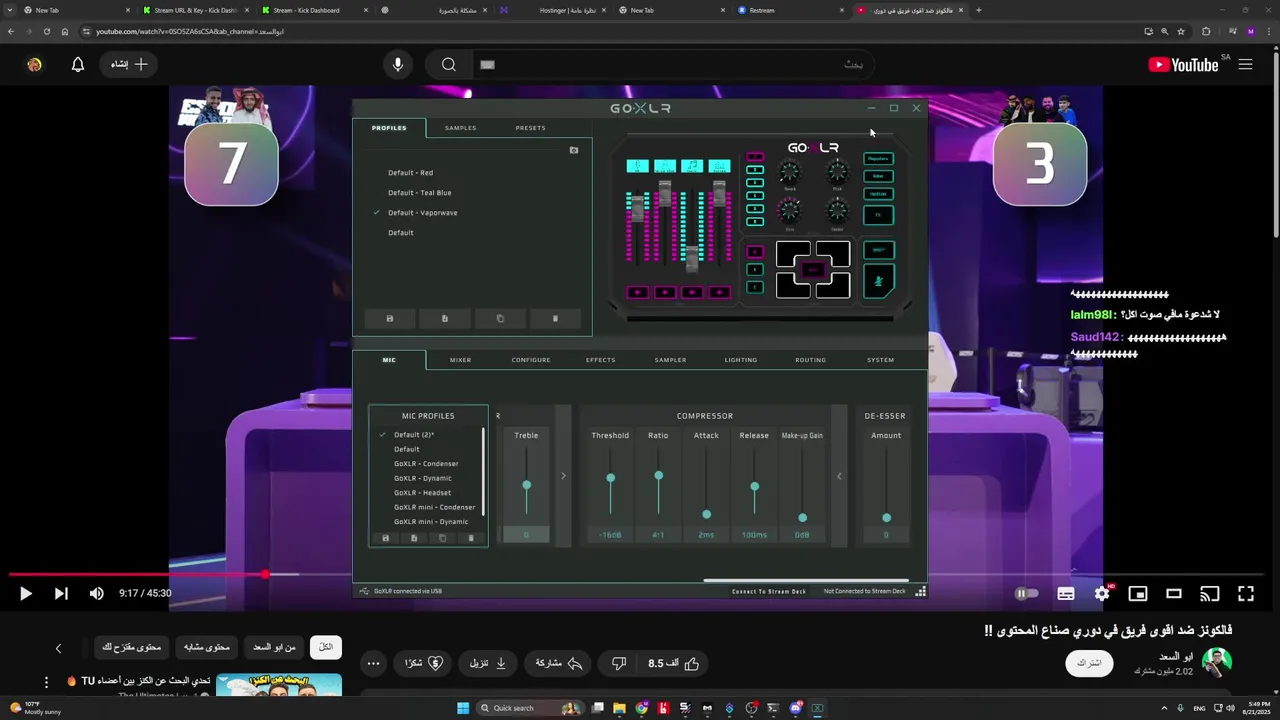
Task: Open Chrome from the taskbar
Action: [x=641, y=708]
